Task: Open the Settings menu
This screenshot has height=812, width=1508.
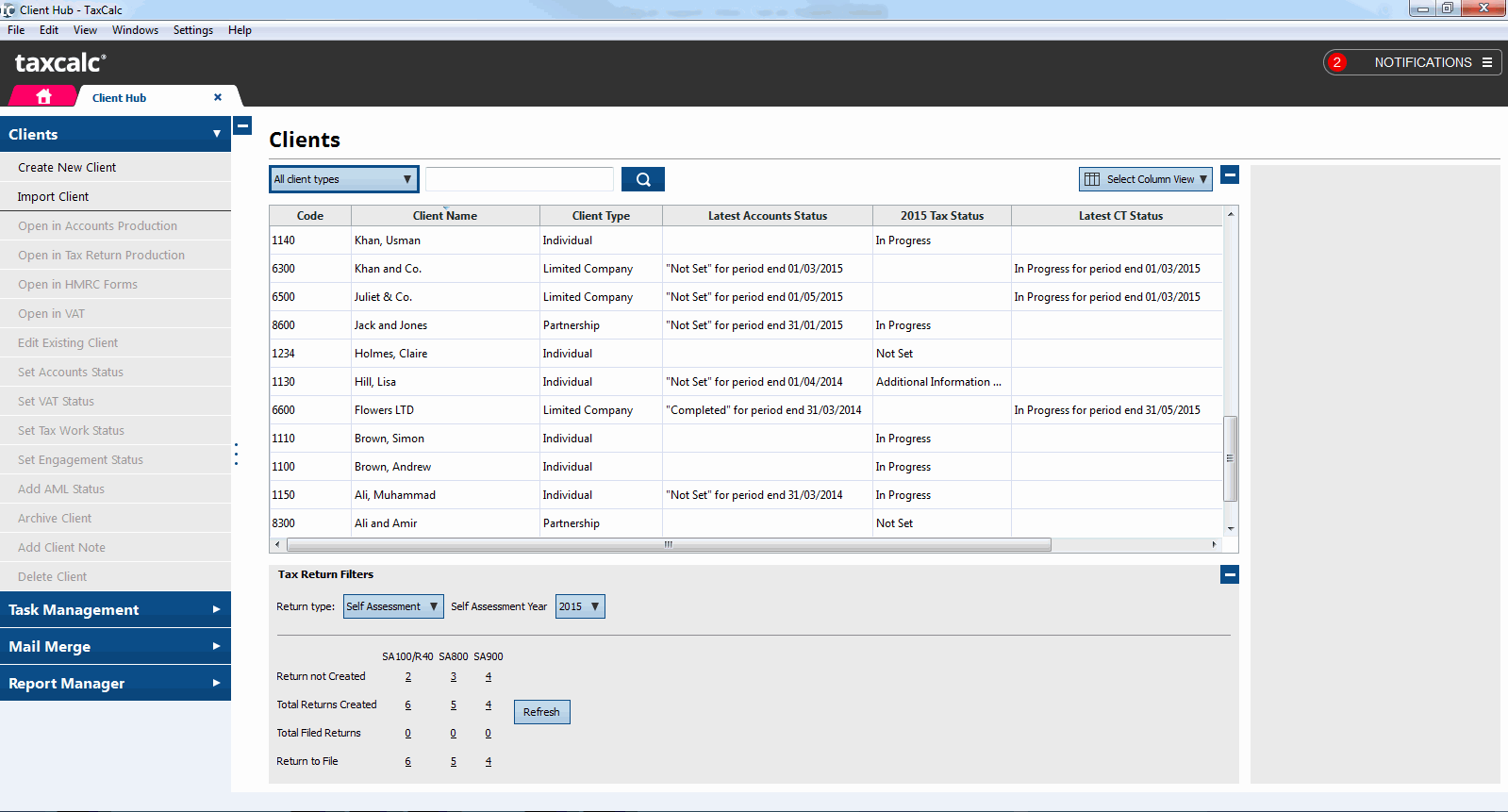Action: (192, 30)
